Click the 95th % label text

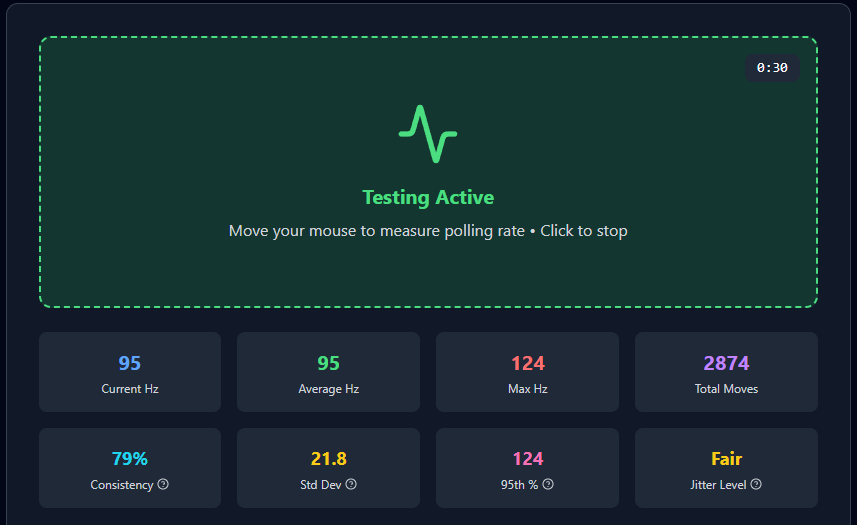pos(519,485)
